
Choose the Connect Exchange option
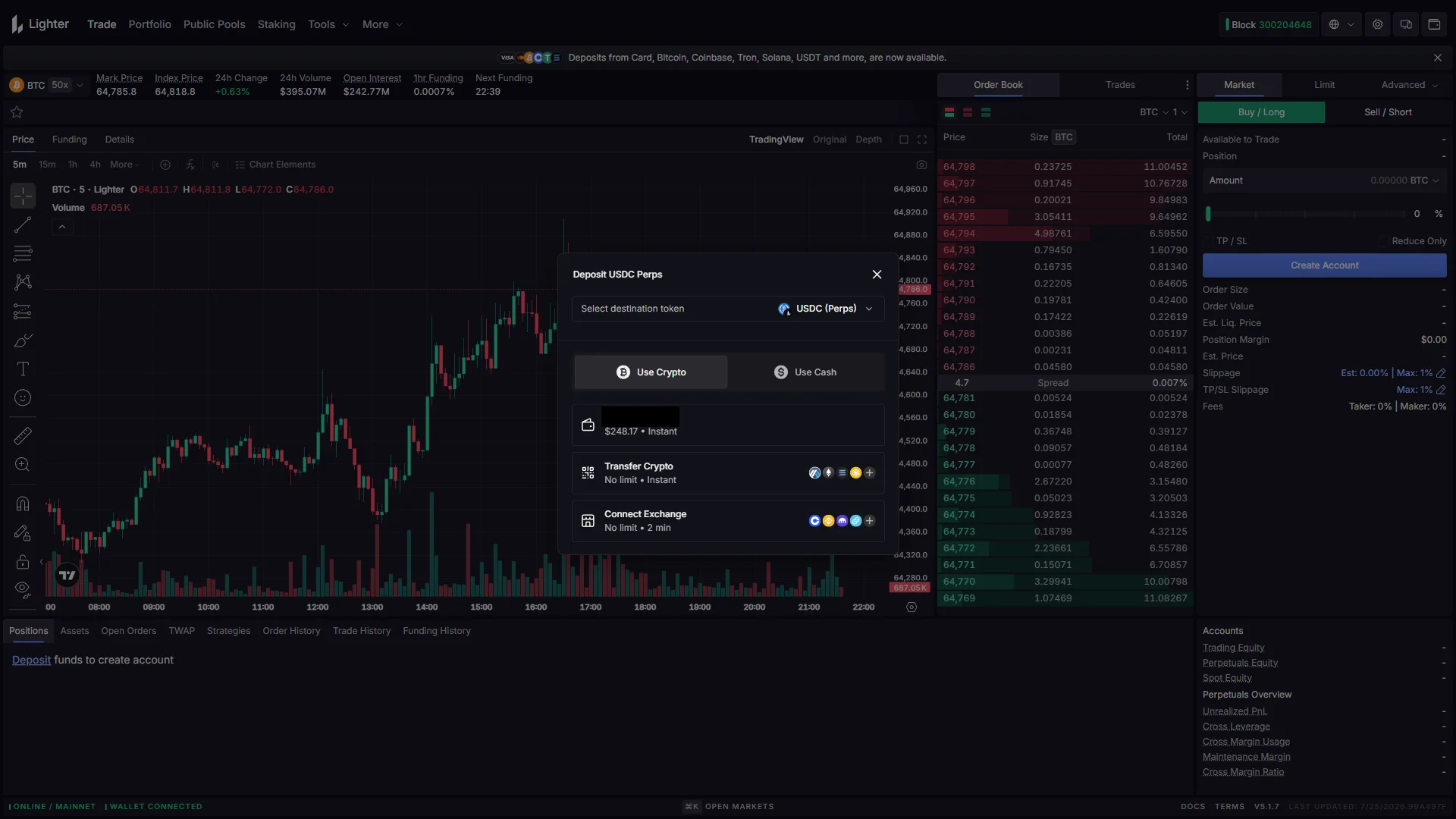(728, 521)
